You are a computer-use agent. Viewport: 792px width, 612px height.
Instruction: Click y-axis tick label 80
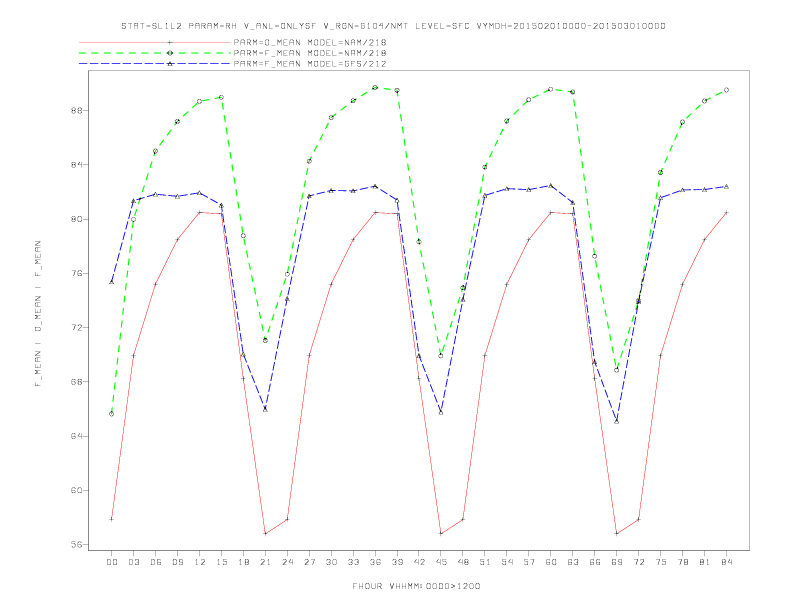[76, 219]
